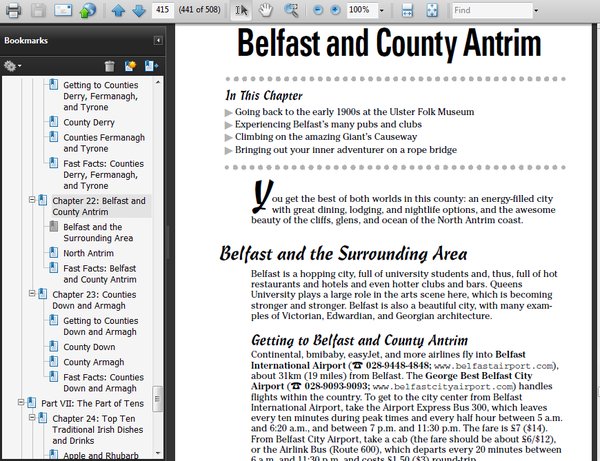Collapse the Chapter 24 bookmark node
Screen dimensions: 600x461
coord(32,417)
